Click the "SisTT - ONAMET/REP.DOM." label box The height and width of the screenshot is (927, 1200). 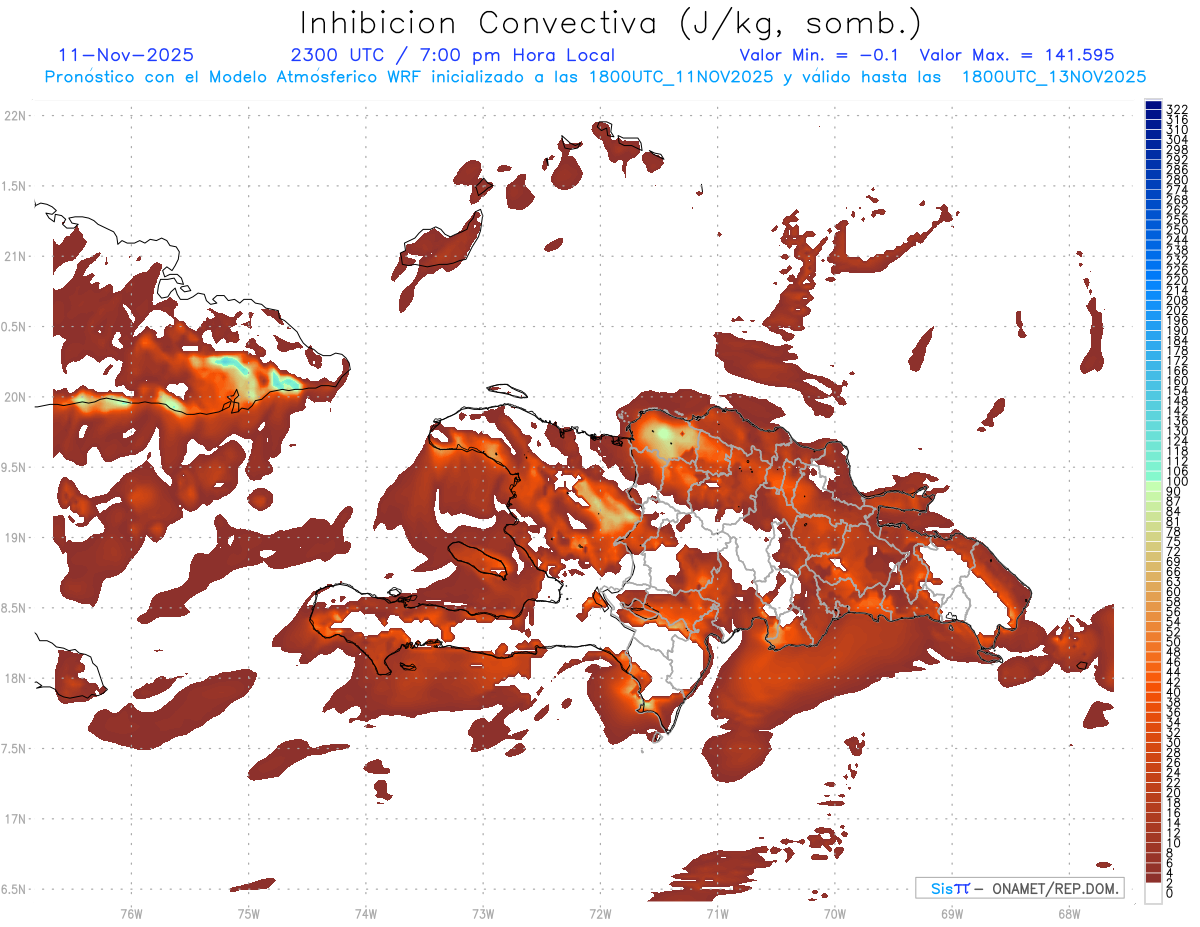click(x=1019, y=888)
